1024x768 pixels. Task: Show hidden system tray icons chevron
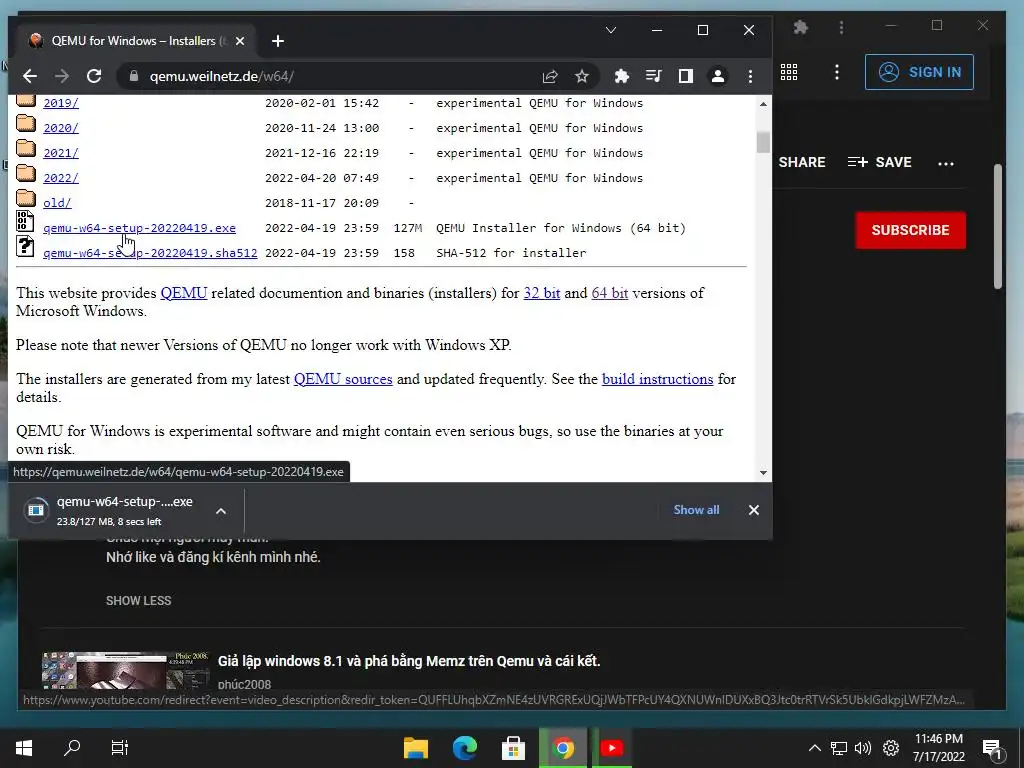[x=814, y=748]
